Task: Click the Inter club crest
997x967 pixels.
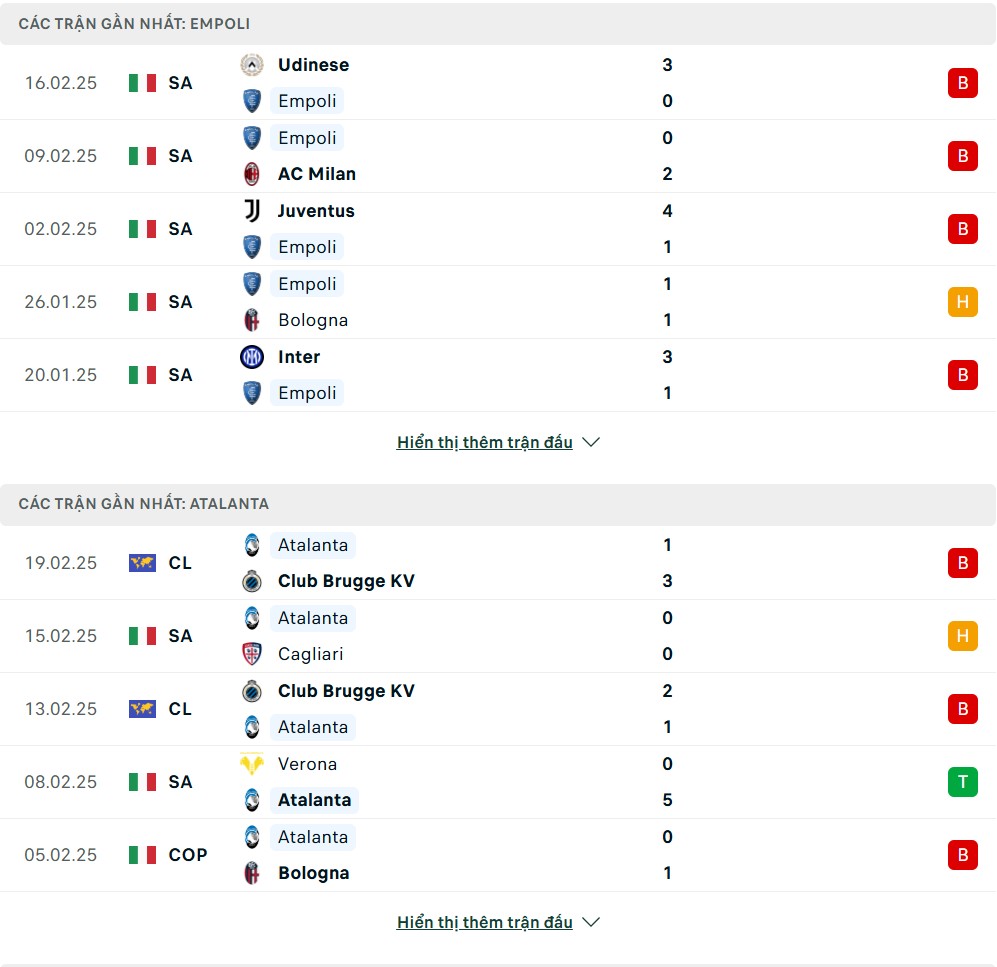Action: pyautogui.click(x=252, y=357)
